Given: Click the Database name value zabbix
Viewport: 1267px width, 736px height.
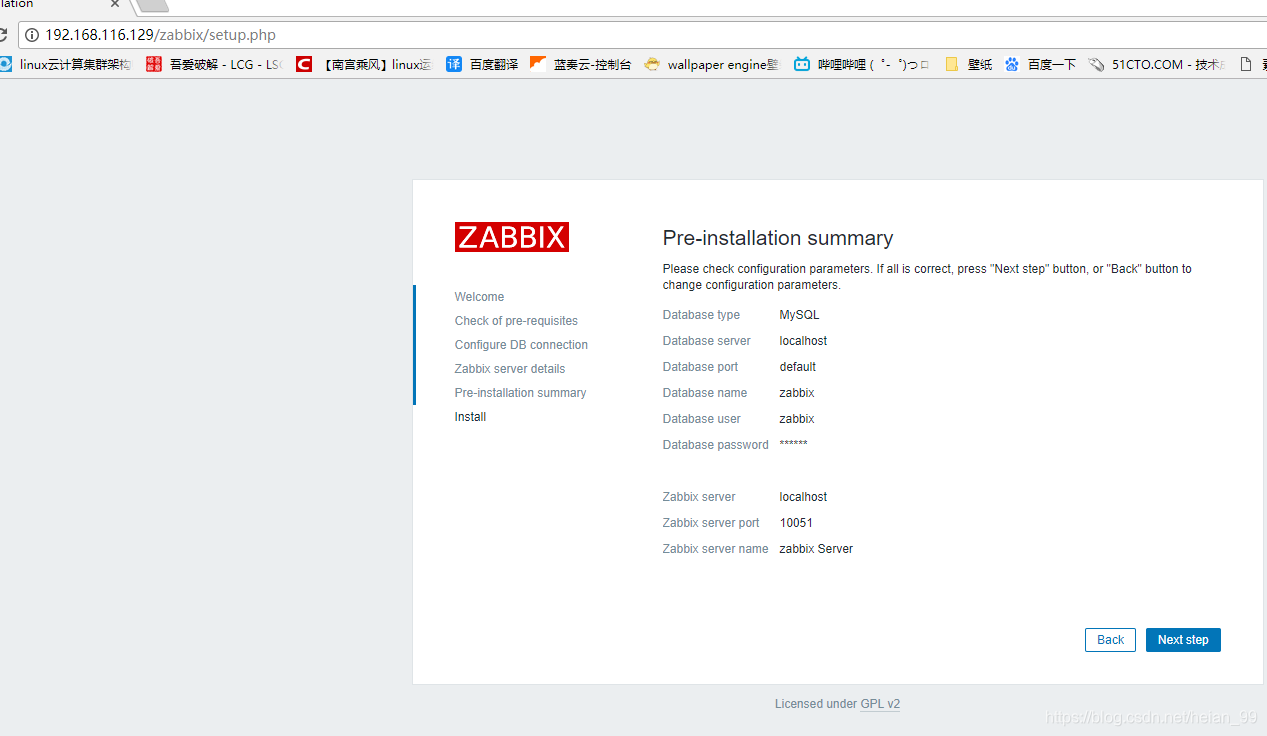Looking at the screenshot, I should (797, 393).
